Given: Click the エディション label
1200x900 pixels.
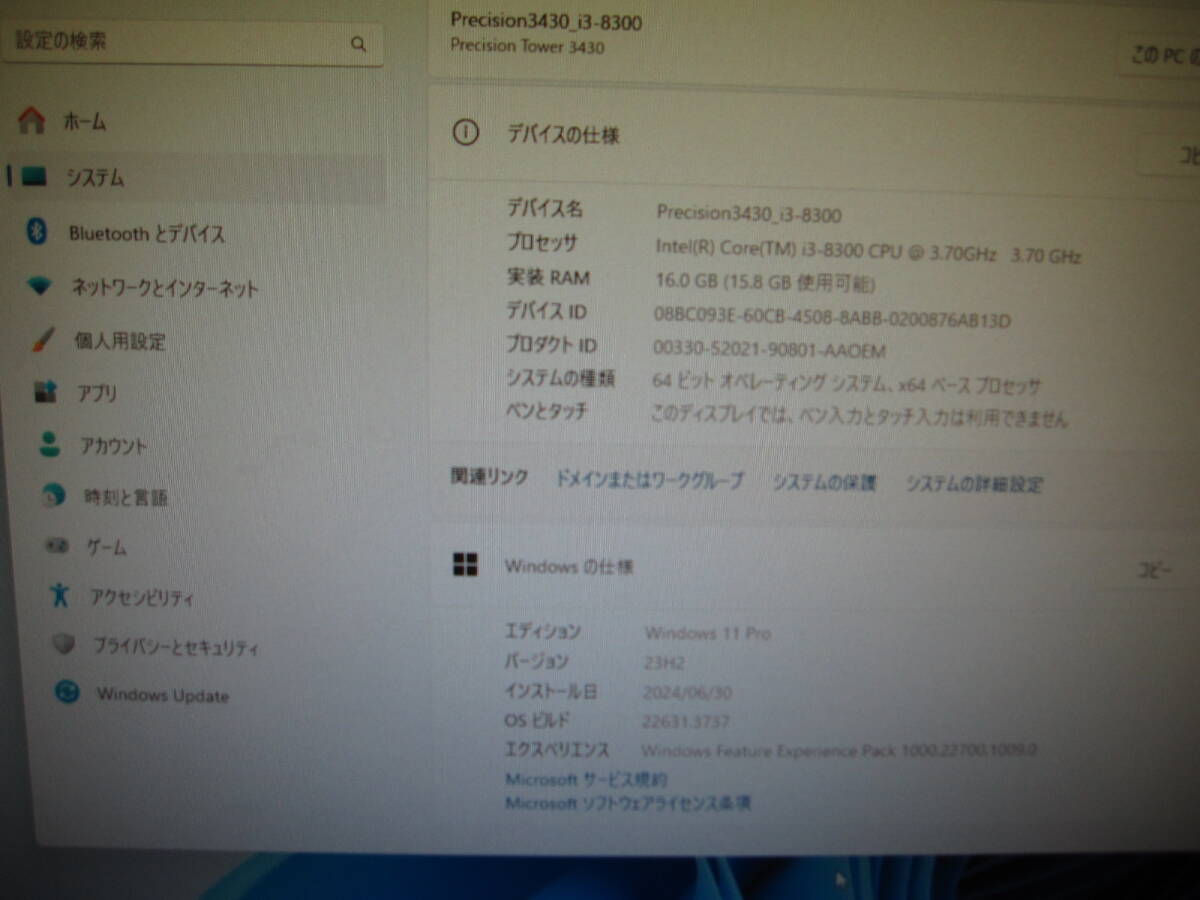Looking at the screenshot, I should point(542,631).
